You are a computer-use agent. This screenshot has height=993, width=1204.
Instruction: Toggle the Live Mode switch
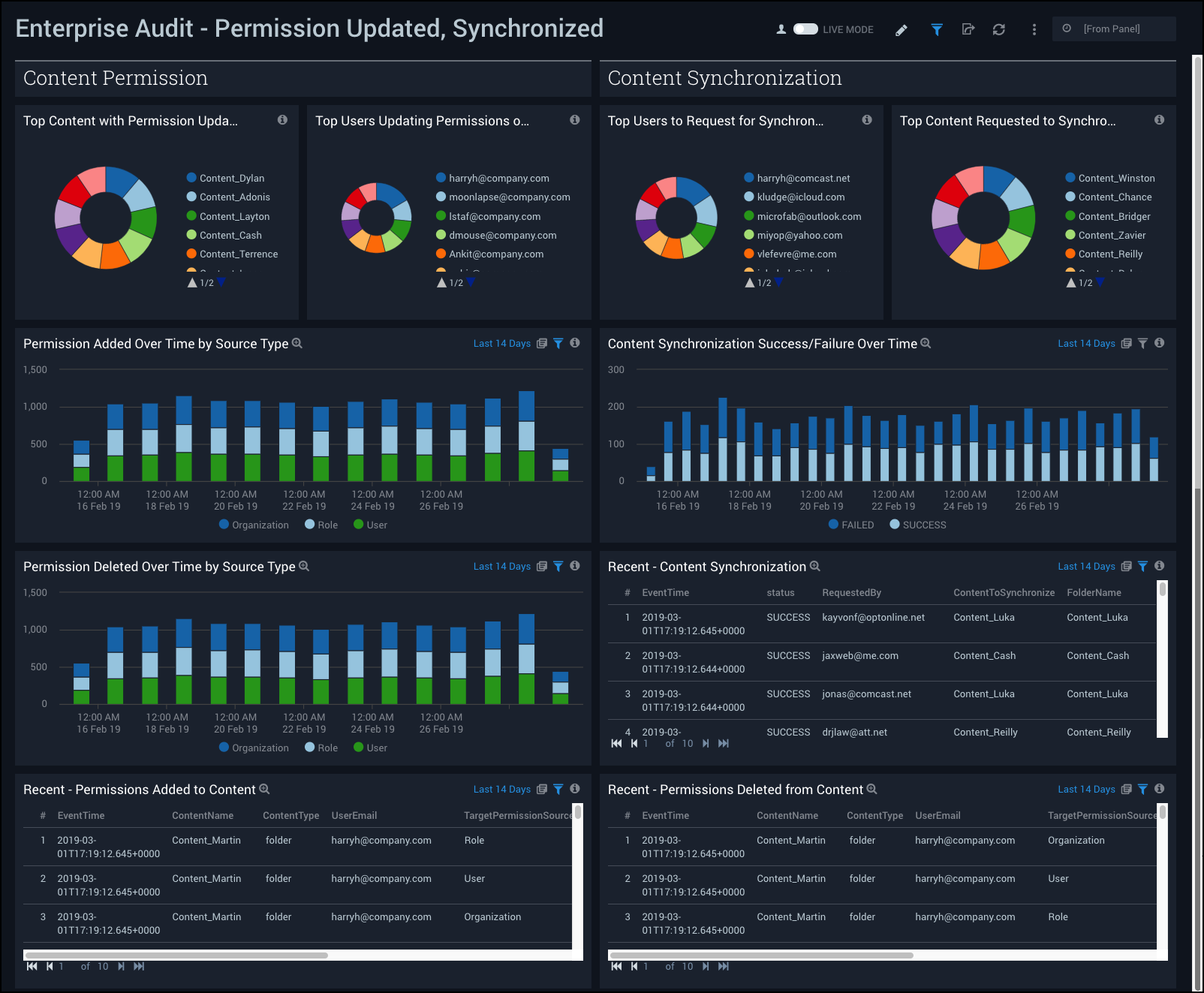tap(805, 29)
